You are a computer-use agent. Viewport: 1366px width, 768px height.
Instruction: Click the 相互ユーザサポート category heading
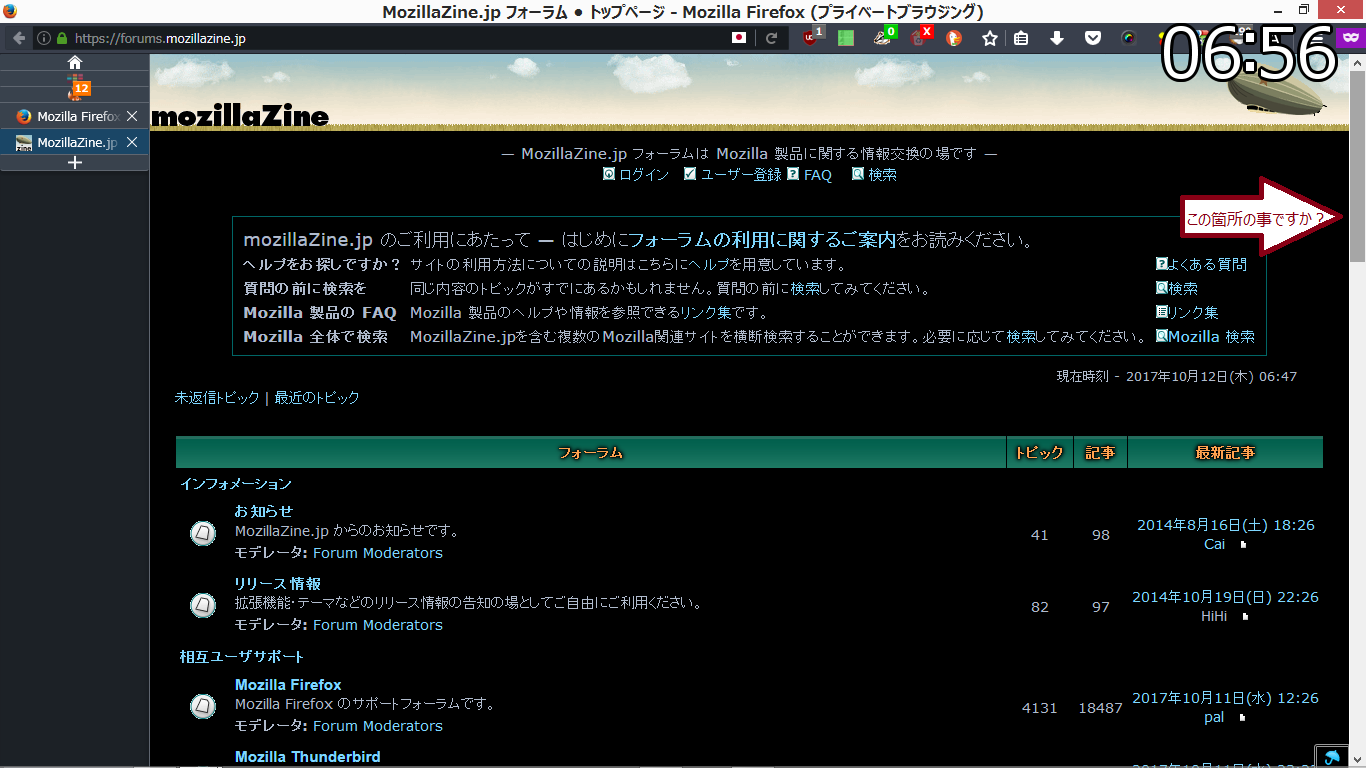click(242, 657)
